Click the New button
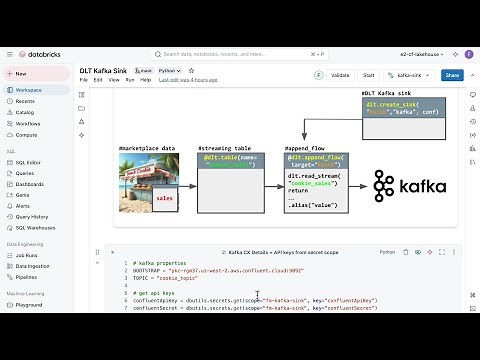The width and height of the screenshot is (480, 360). pos(36,74)
